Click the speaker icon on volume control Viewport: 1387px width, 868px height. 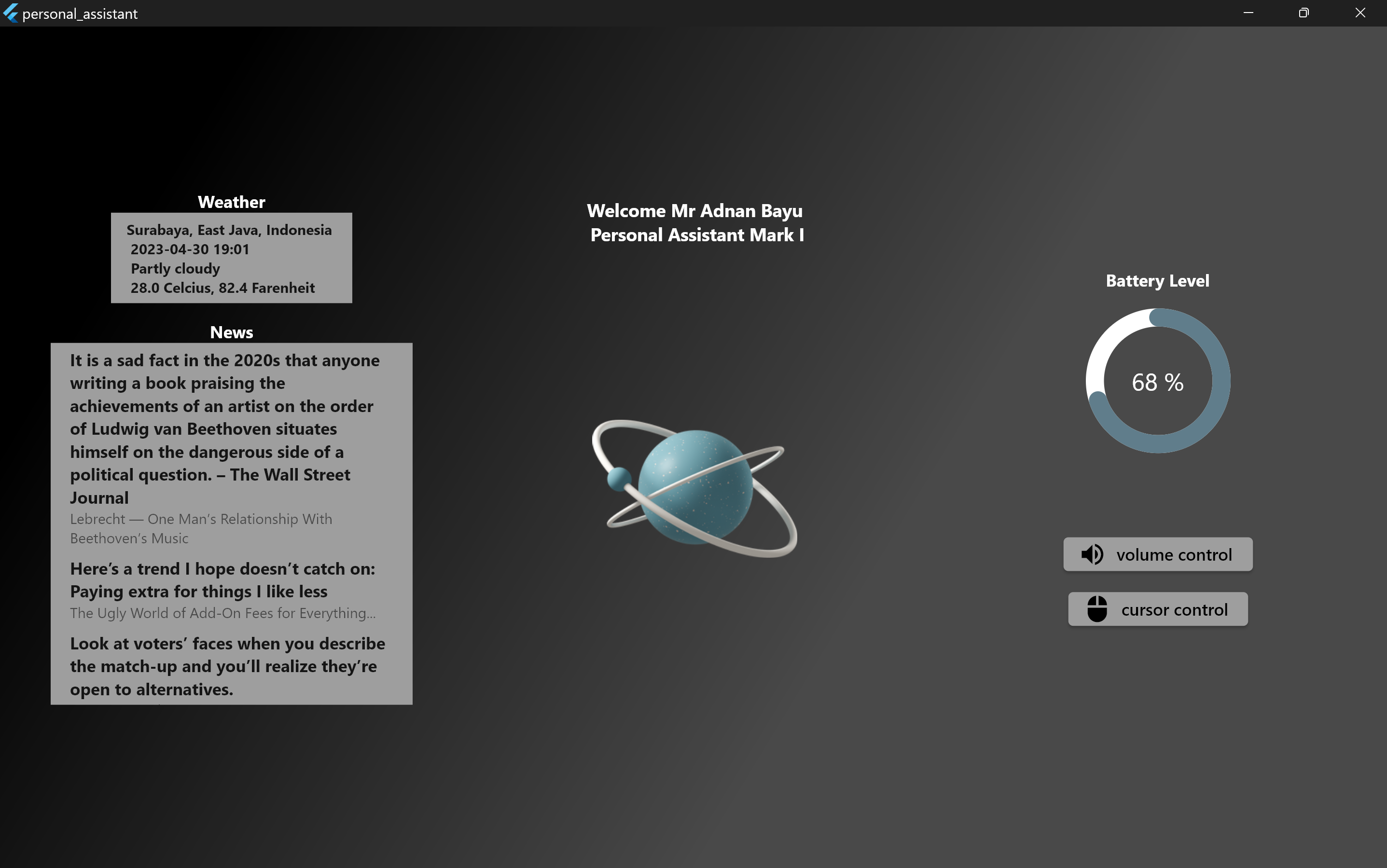click(1093, 554)
